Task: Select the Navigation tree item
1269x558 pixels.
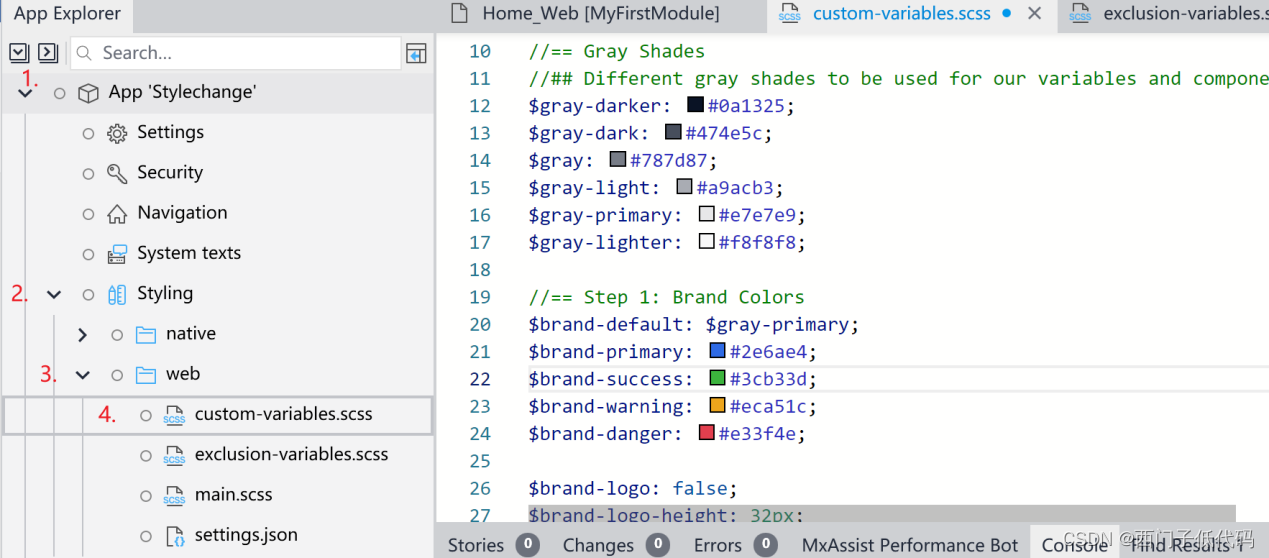Action: click(182, 212)
